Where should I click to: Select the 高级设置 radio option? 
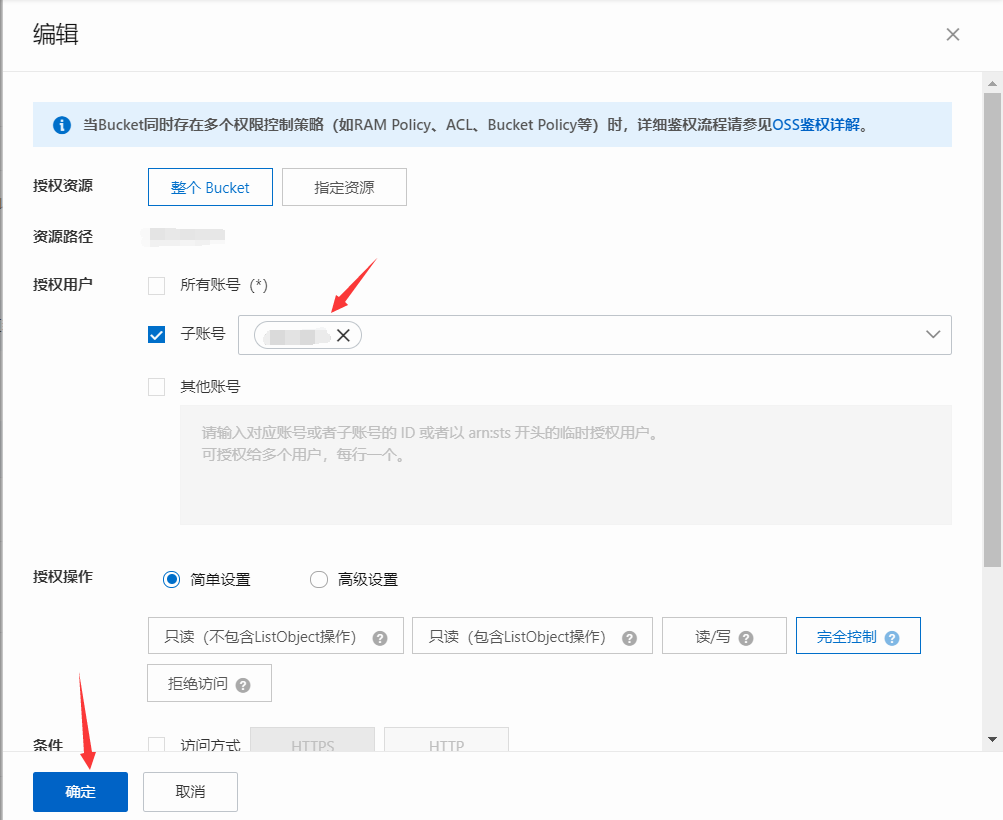319,580
